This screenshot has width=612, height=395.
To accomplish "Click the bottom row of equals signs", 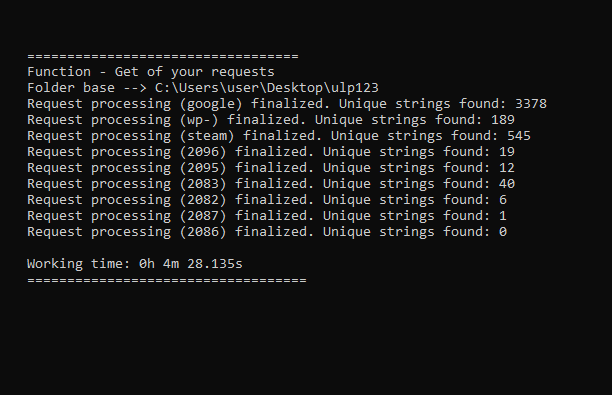I will (167, 280).
